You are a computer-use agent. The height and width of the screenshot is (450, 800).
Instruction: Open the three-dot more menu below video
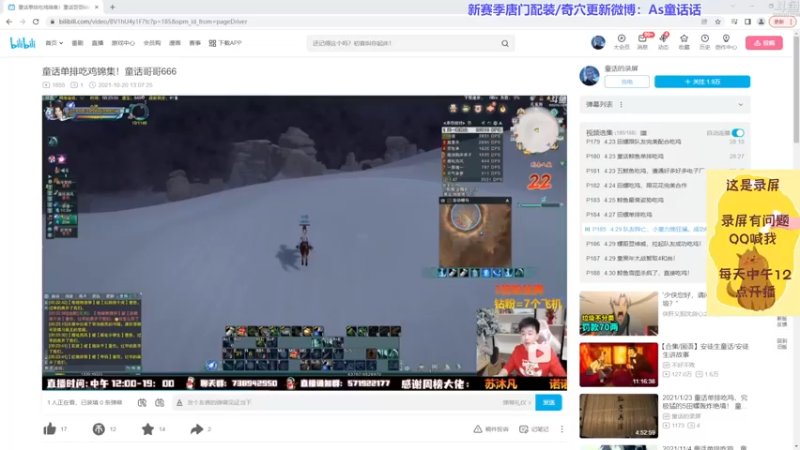point(562,429)
